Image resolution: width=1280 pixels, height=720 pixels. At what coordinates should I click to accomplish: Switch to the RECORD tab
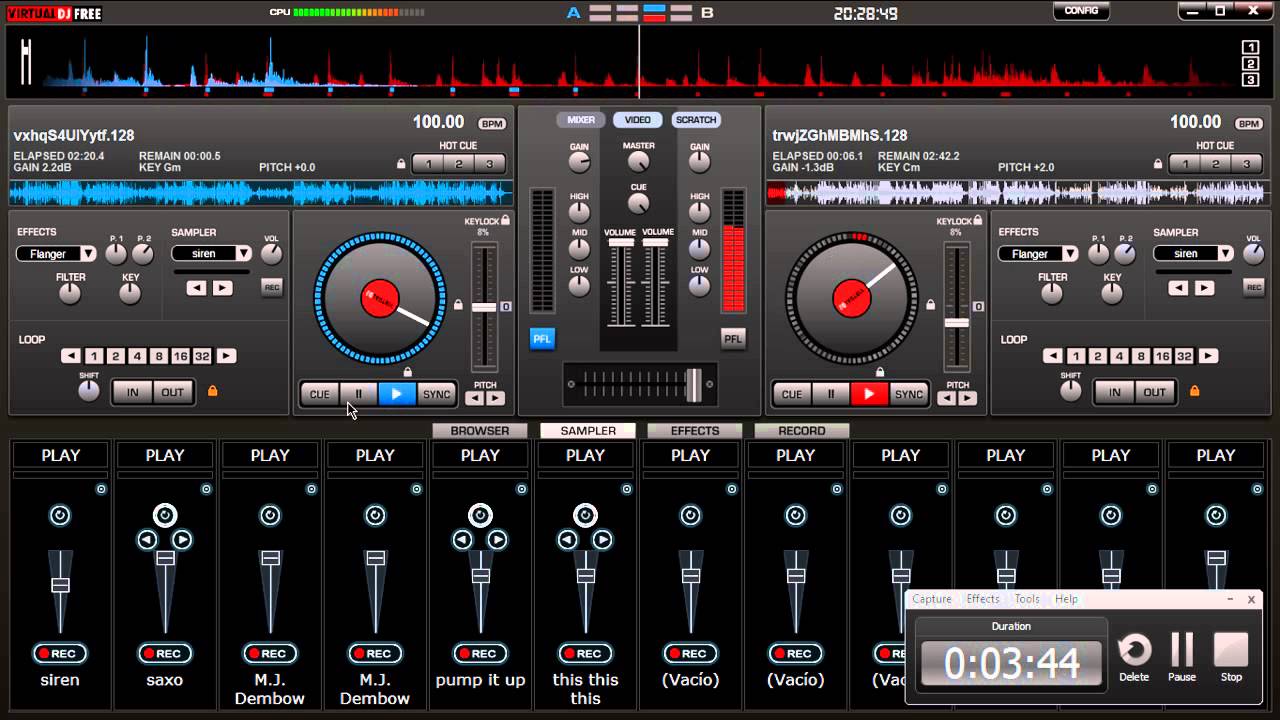pos(802,431)
